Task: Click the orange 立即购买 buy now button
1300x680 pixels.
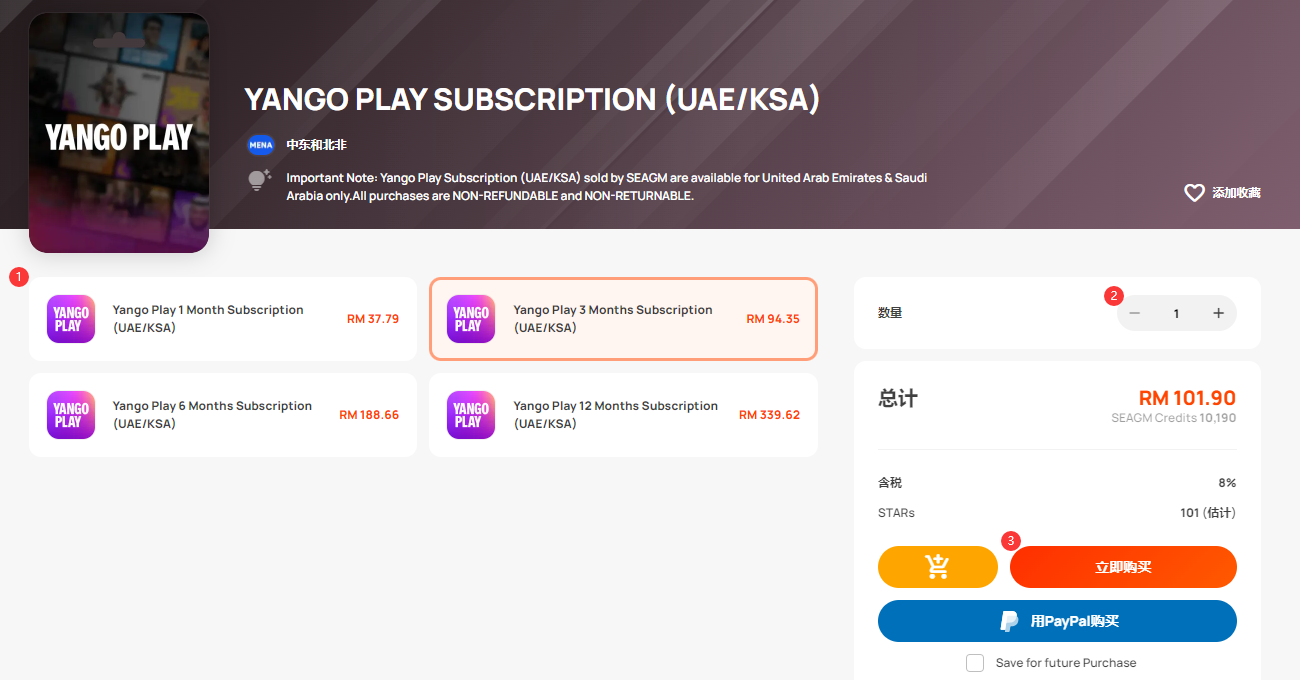Action: click(x=1123, y=567)
